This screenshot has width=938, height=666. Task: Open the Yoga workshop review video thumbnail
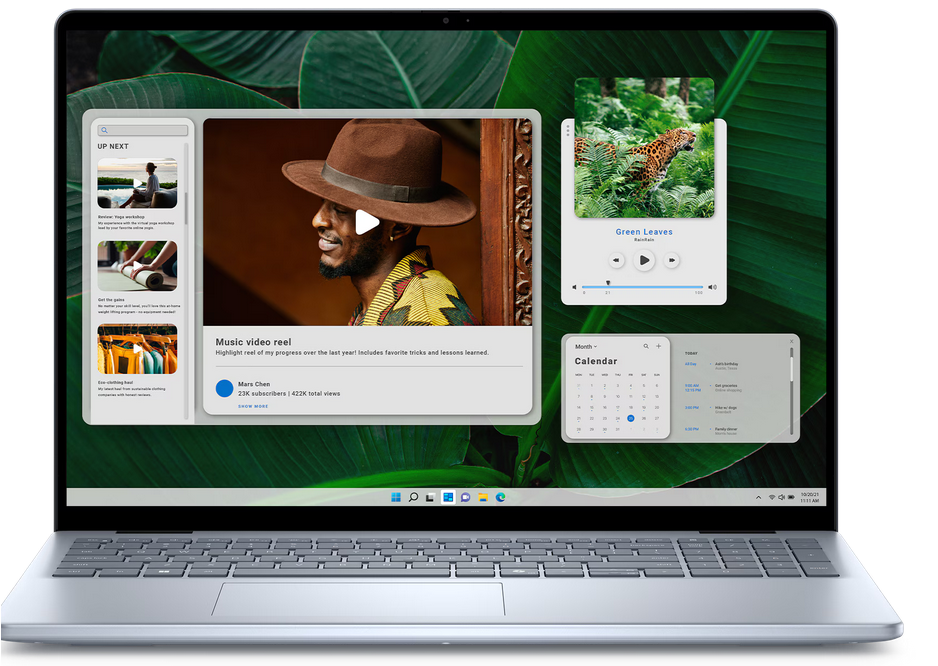pos(137,183)
